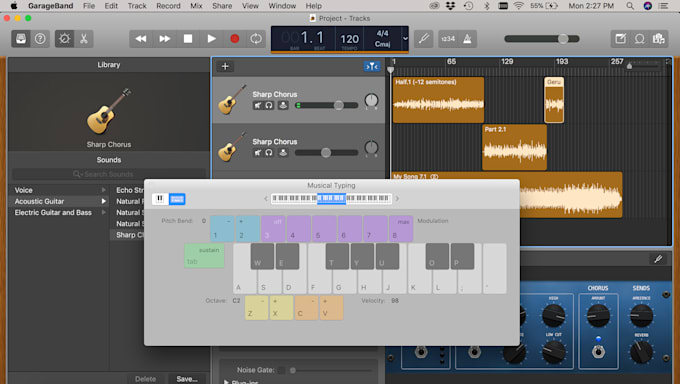Viewport: 680px width, 384px height.
Task: Open the tuner icon
Action: pyautogui.click(x=424, y=39)
